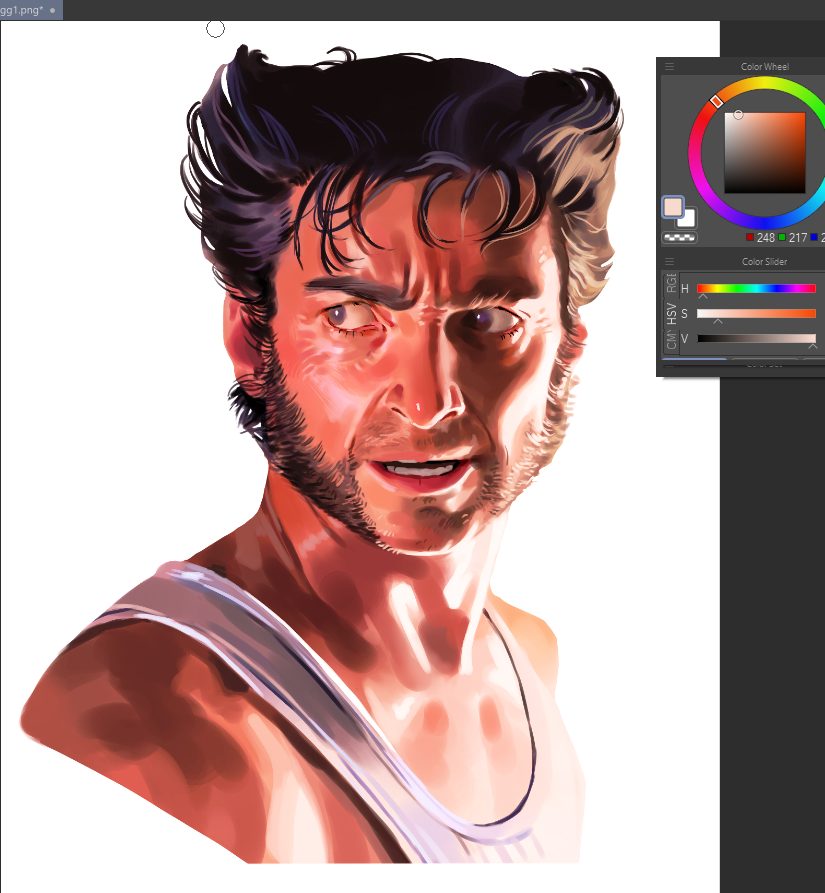Image resolution: width=825 pixels, height=893 pixels.
Task: Select the gg1.png canvas tab
Action: coord(31,10)
